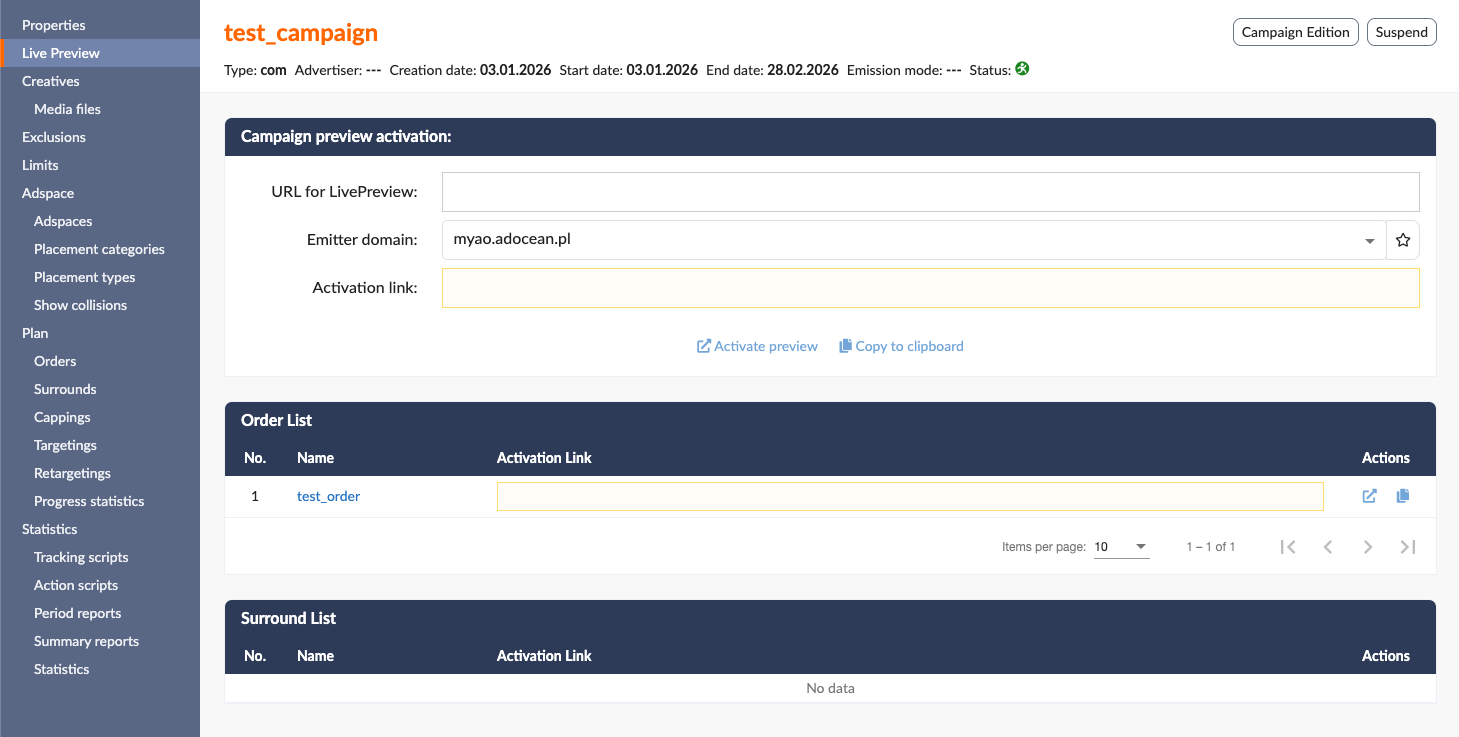
Task: Go to the first page of orders
Action: tap(1288, 547)
